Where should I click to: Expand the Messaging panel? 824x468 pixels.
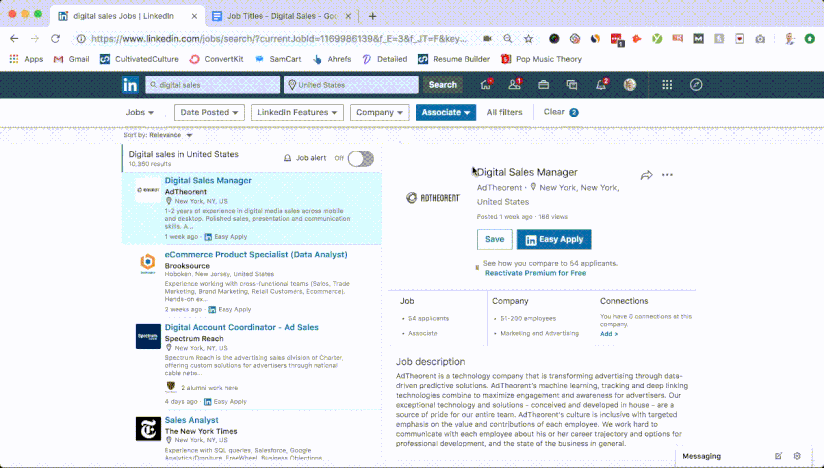point(702,456)
